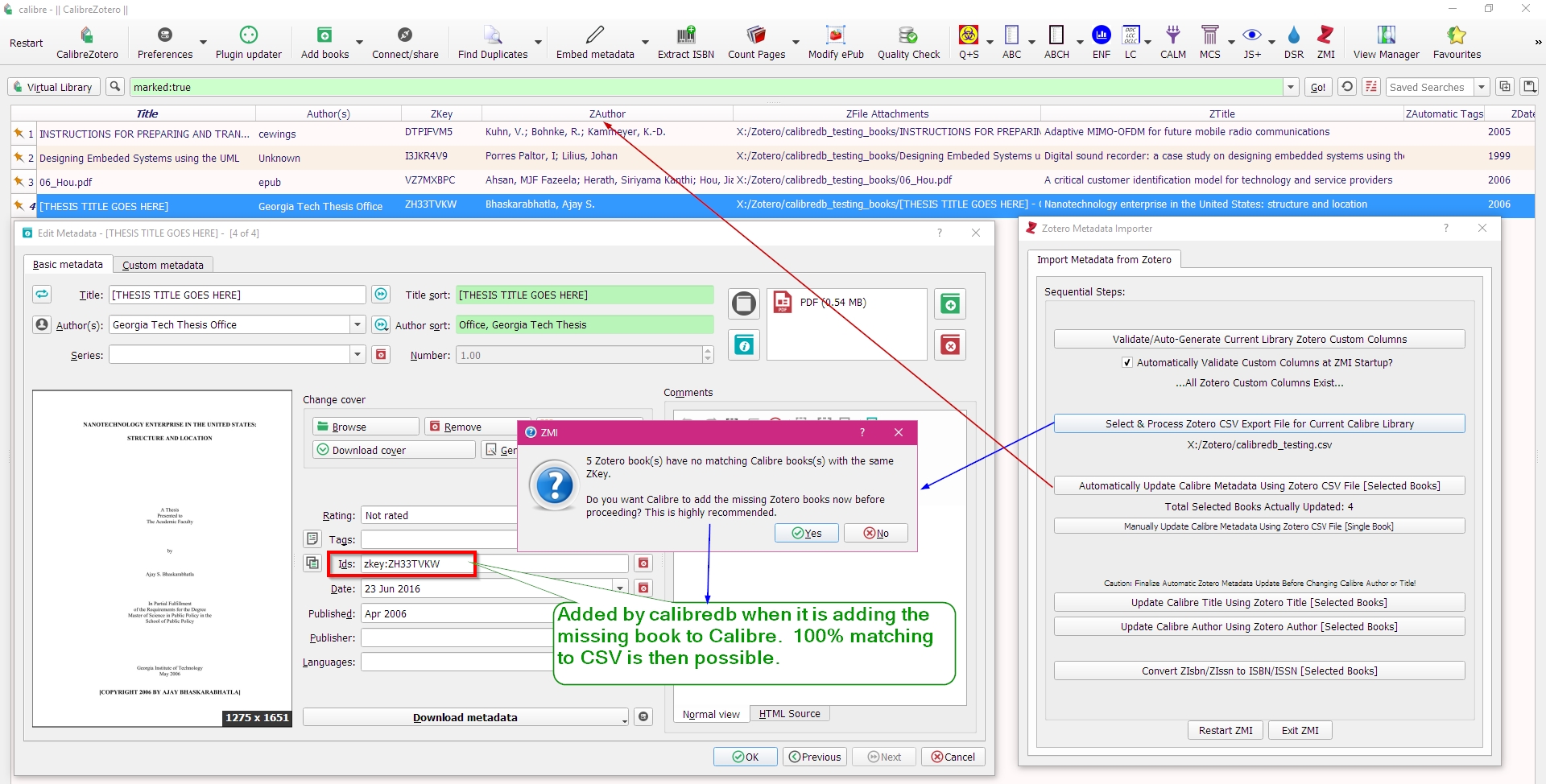
Task: Expand the Series combo box list
Action: 358,355
